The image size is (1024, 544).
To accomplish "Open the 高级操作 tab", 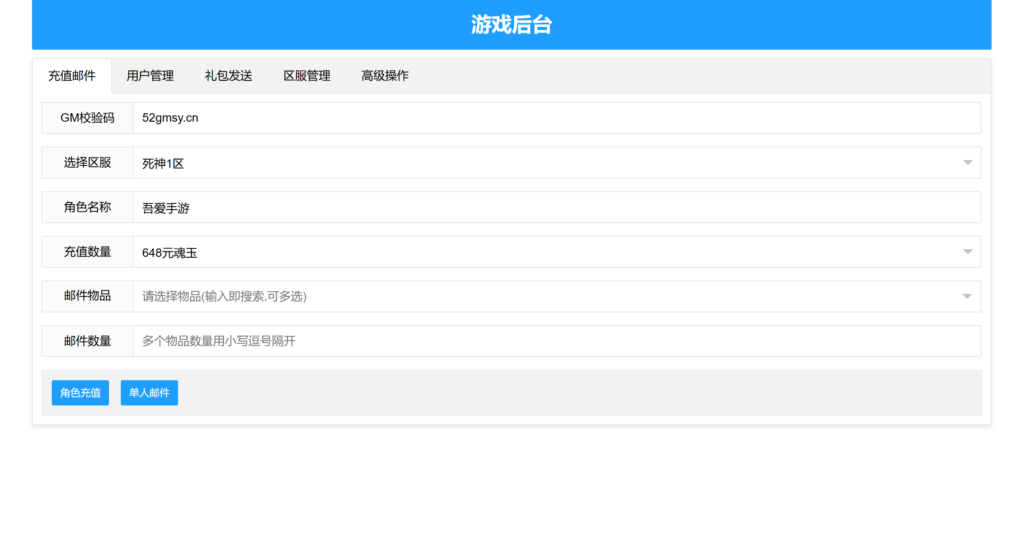I will coord(384,76).
